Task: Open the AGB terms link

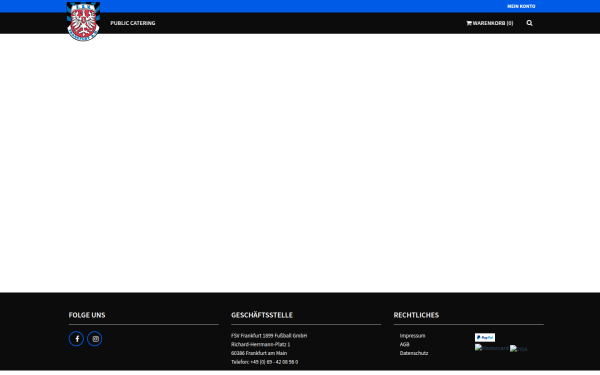Action: (404, 344)
